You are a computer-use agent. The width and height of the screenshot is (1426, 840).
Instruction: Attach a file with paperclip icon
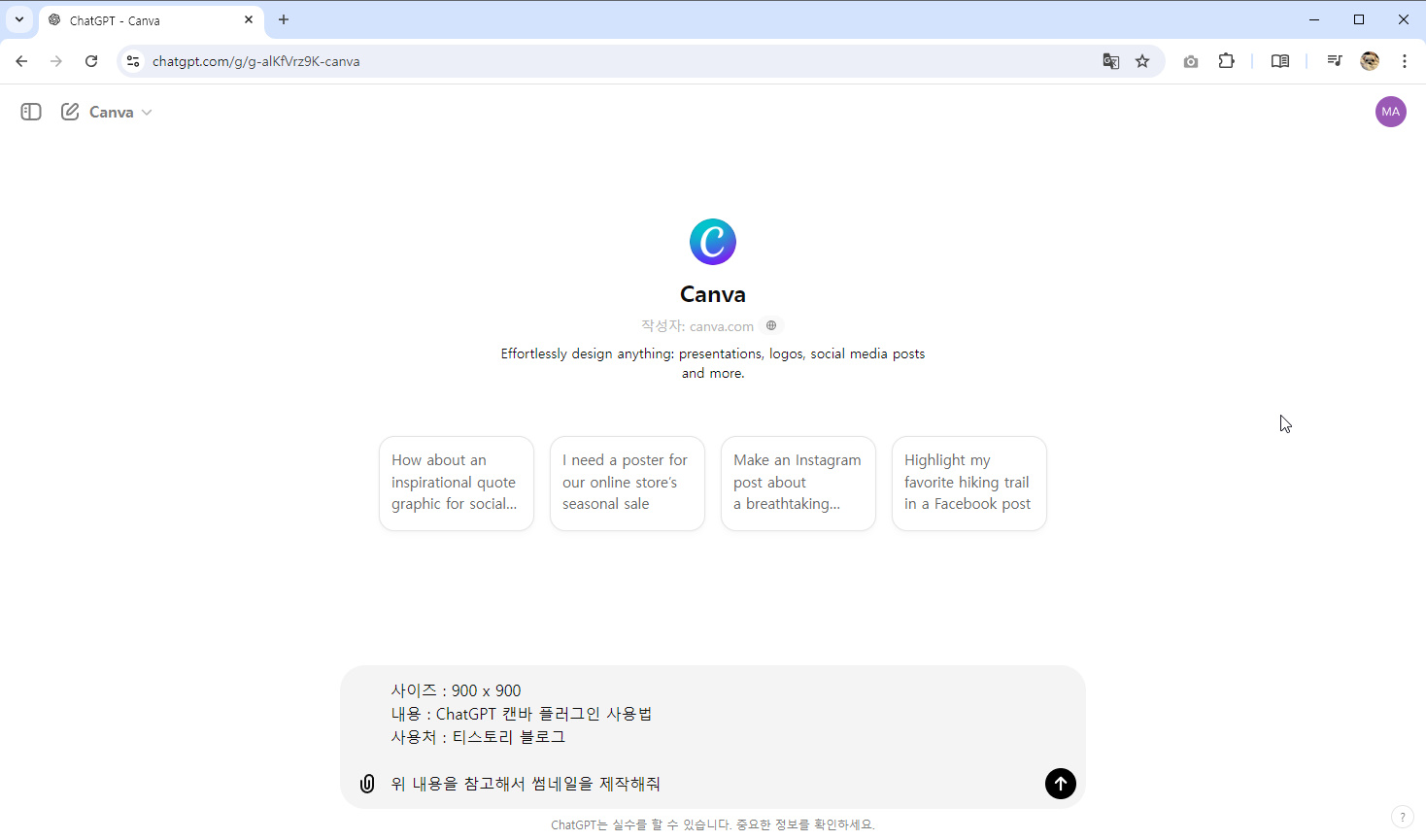click(x=367, y=784)
